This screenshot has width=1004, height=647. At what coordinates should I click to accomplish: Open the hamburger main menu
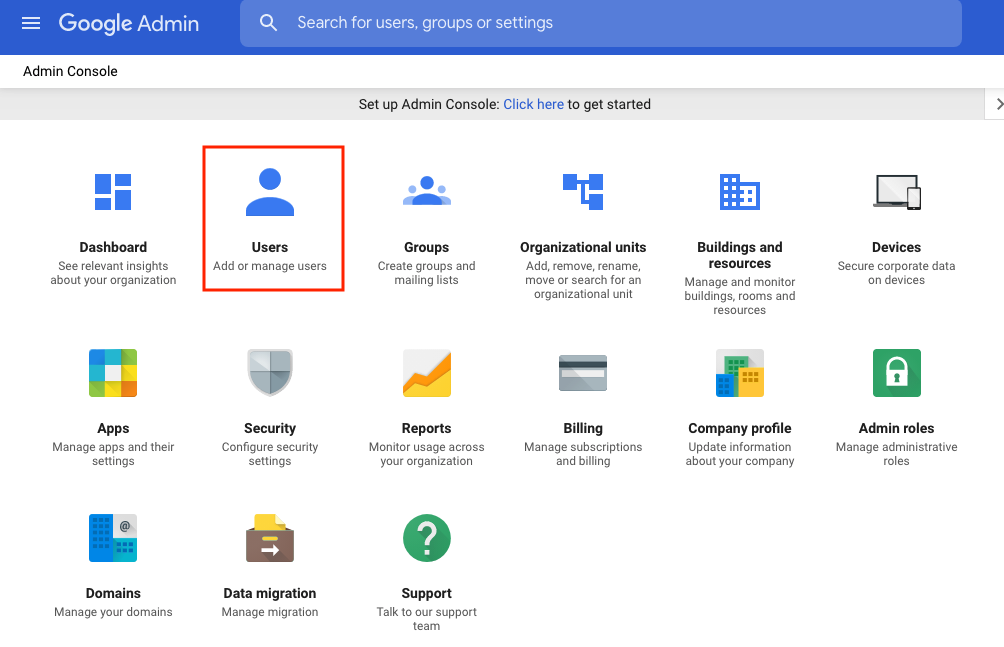pos(31,23)
